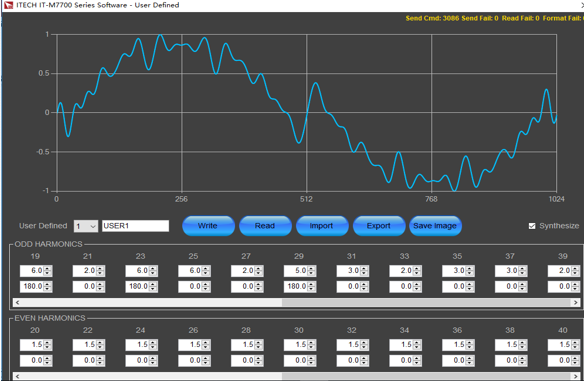This screenshot has height=381, width=584.
Task: Click the Export button
Action: 379,226
